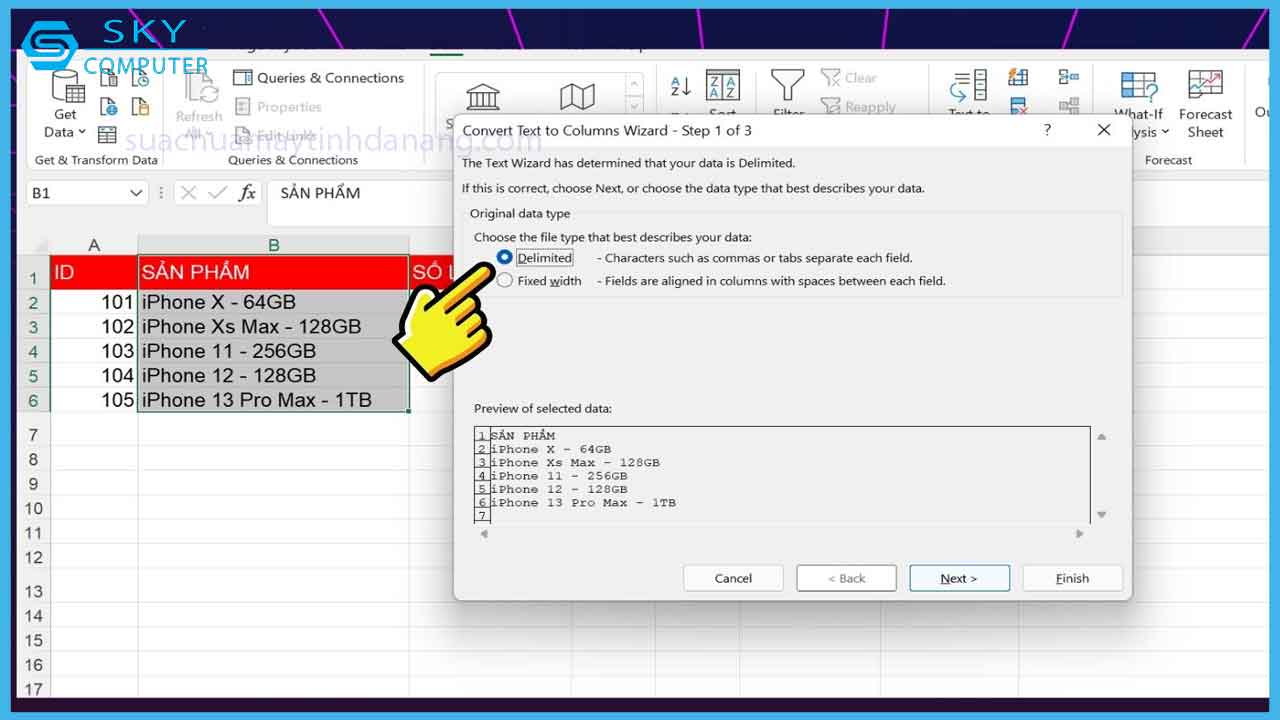Select row 12 header

34,557
